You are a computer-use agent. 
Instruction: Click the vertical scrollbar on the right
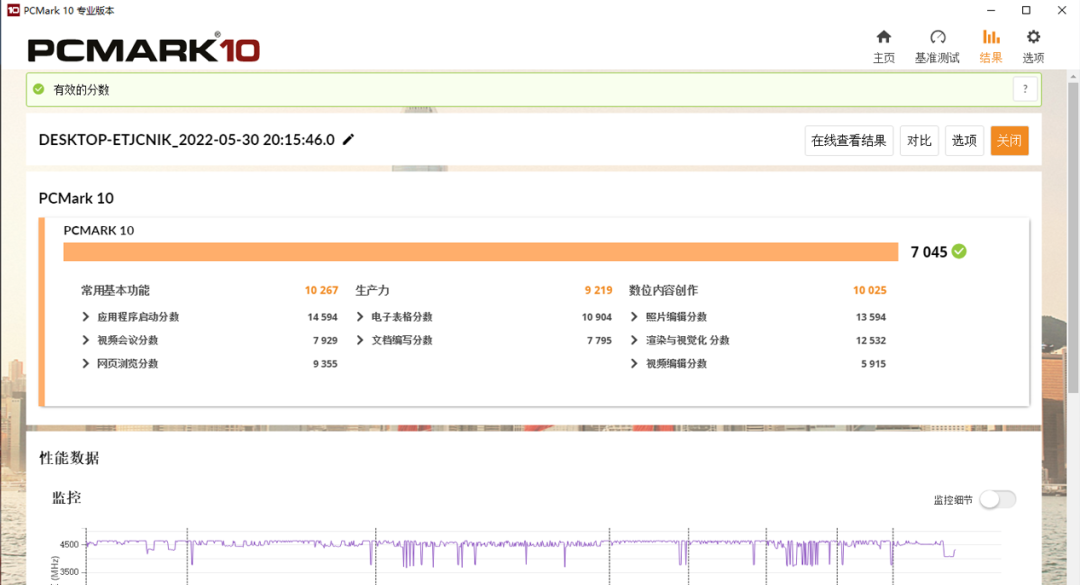point(1073,238)
